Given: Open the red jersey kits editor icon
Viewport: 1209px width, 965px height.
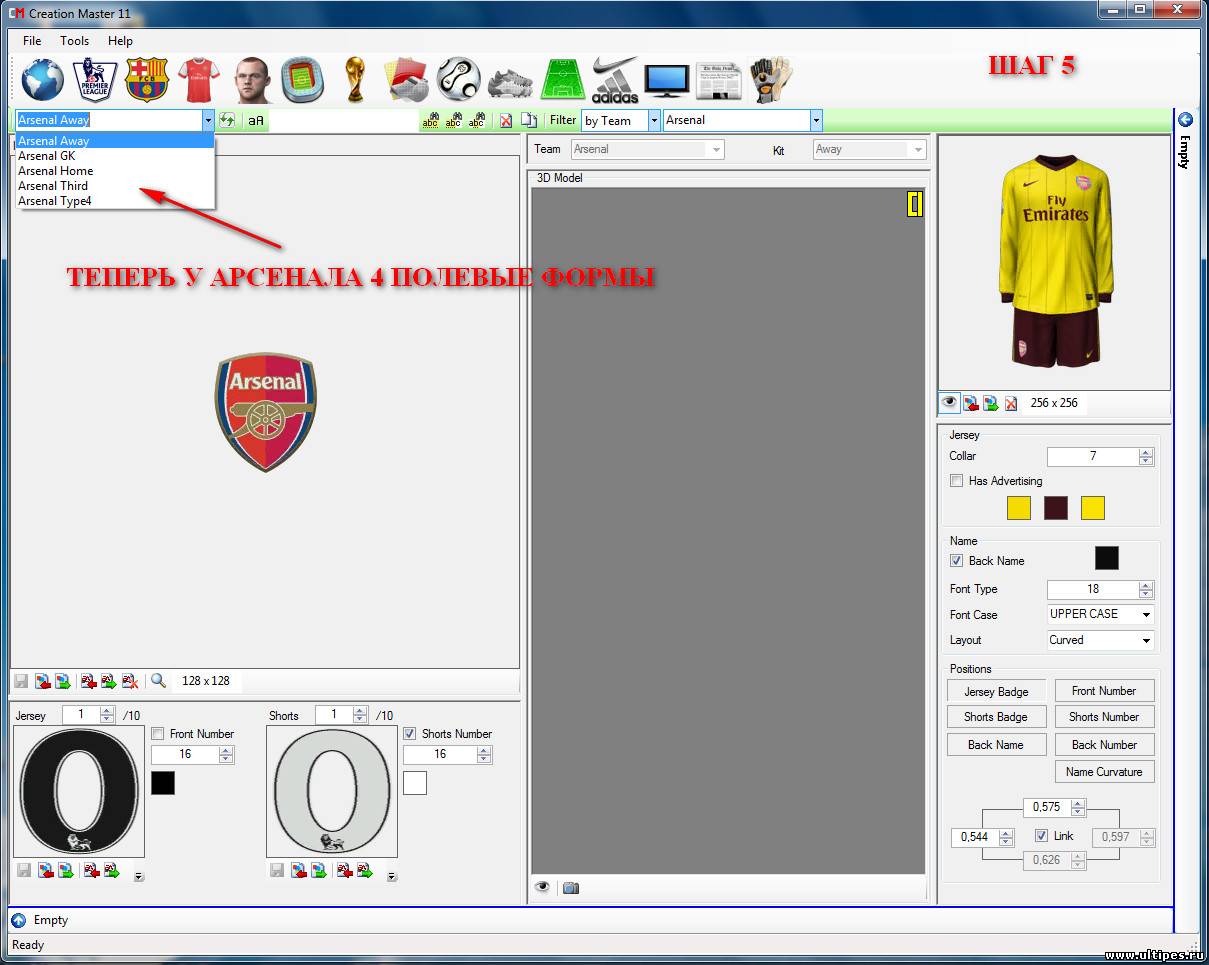Looking at the screenshot, I should [198, 80].
